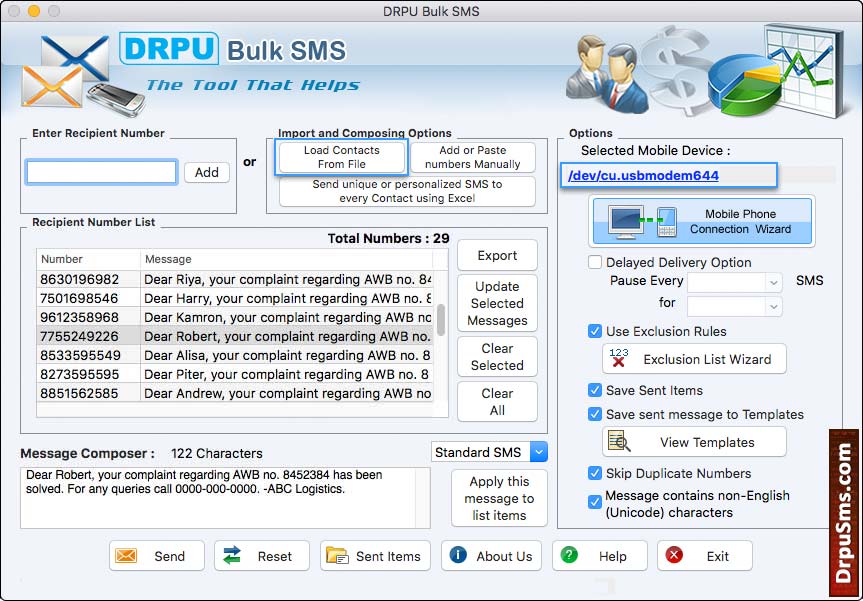Click the View Templates magnifier icon
The image size is (863, 601).
click(x=619, y=441)
